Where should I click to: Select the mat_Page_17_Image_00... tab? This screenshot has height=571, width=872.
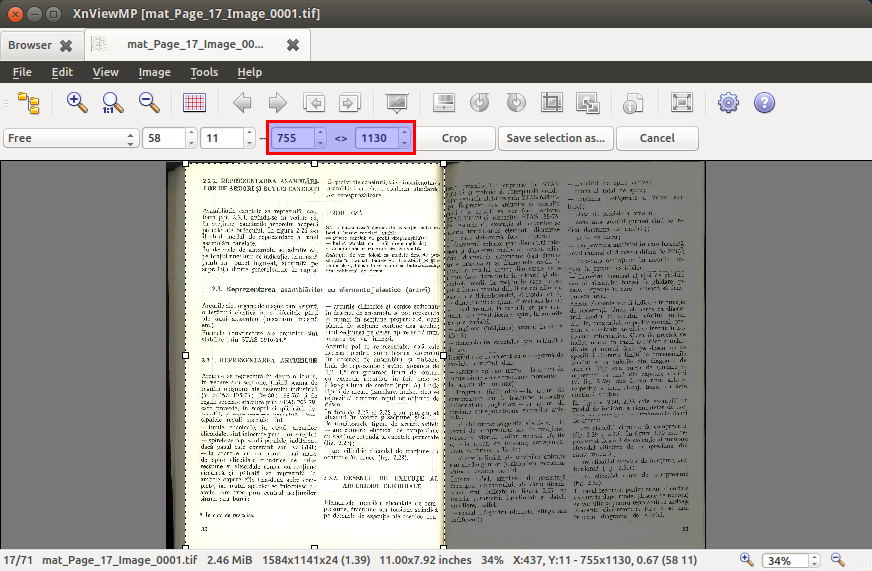[x=195, y=44]
